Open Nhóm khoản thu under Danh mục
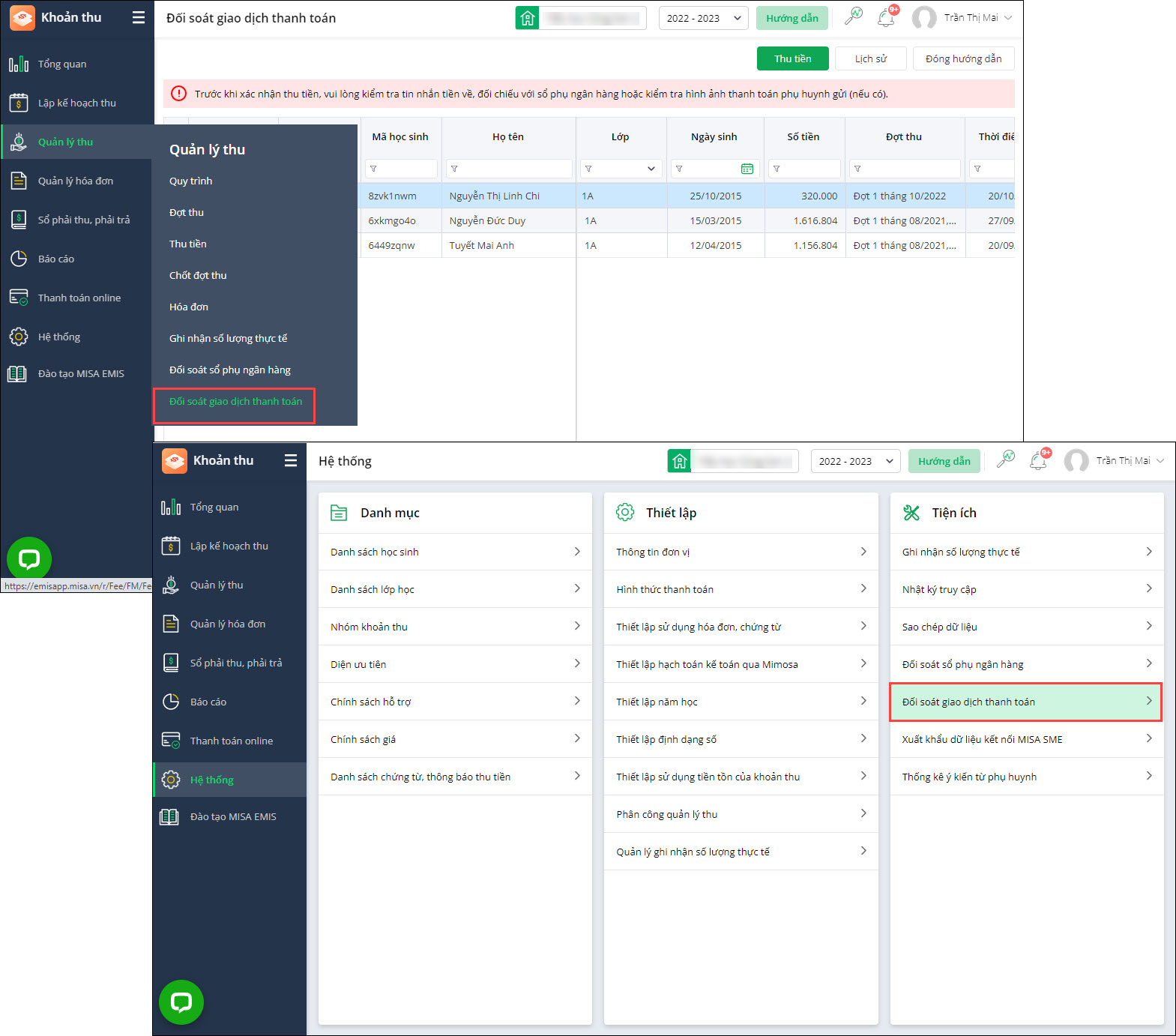1176x1036 pixels. click(x=455, y=627)
